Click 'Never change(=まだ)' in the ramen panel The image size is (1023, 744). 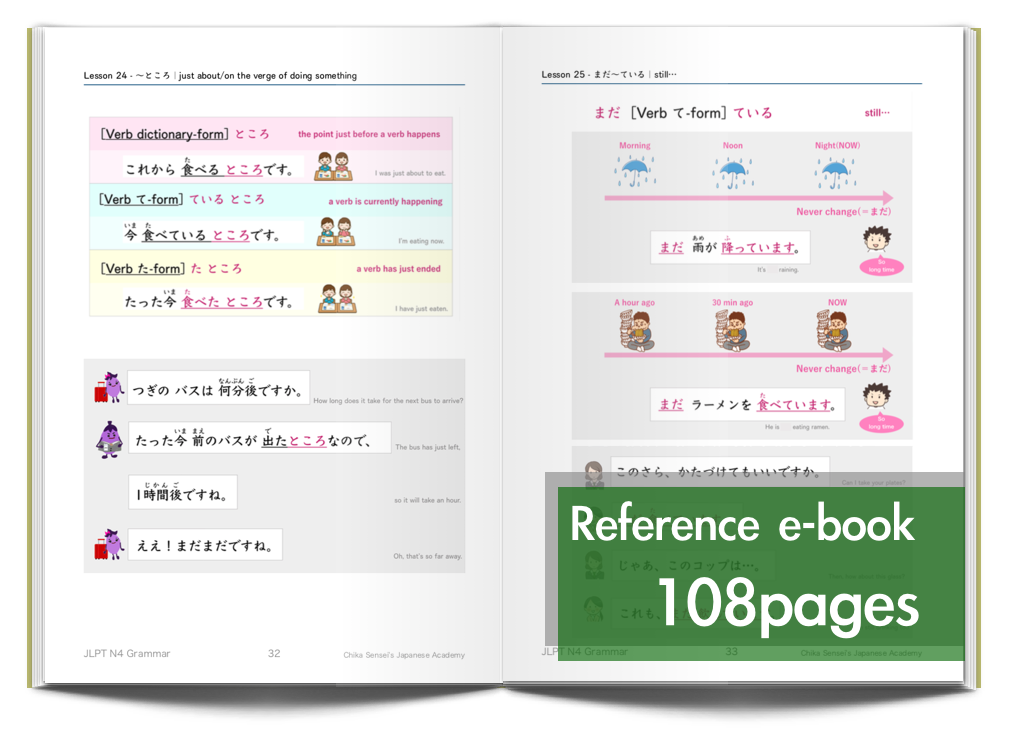[843, 369]
